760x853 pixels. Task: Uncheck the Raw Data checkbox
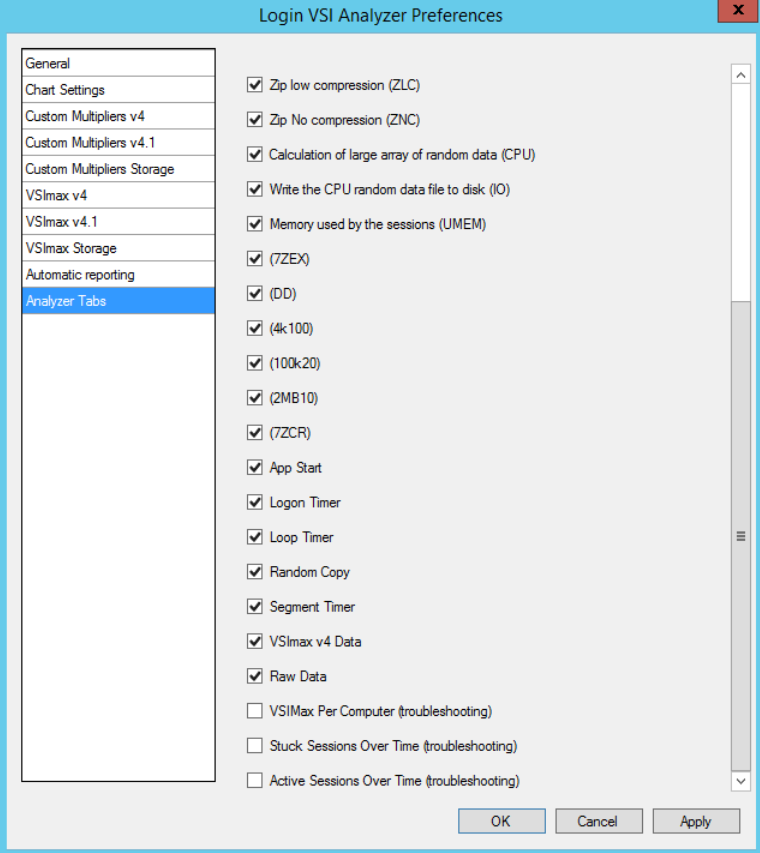255,676
